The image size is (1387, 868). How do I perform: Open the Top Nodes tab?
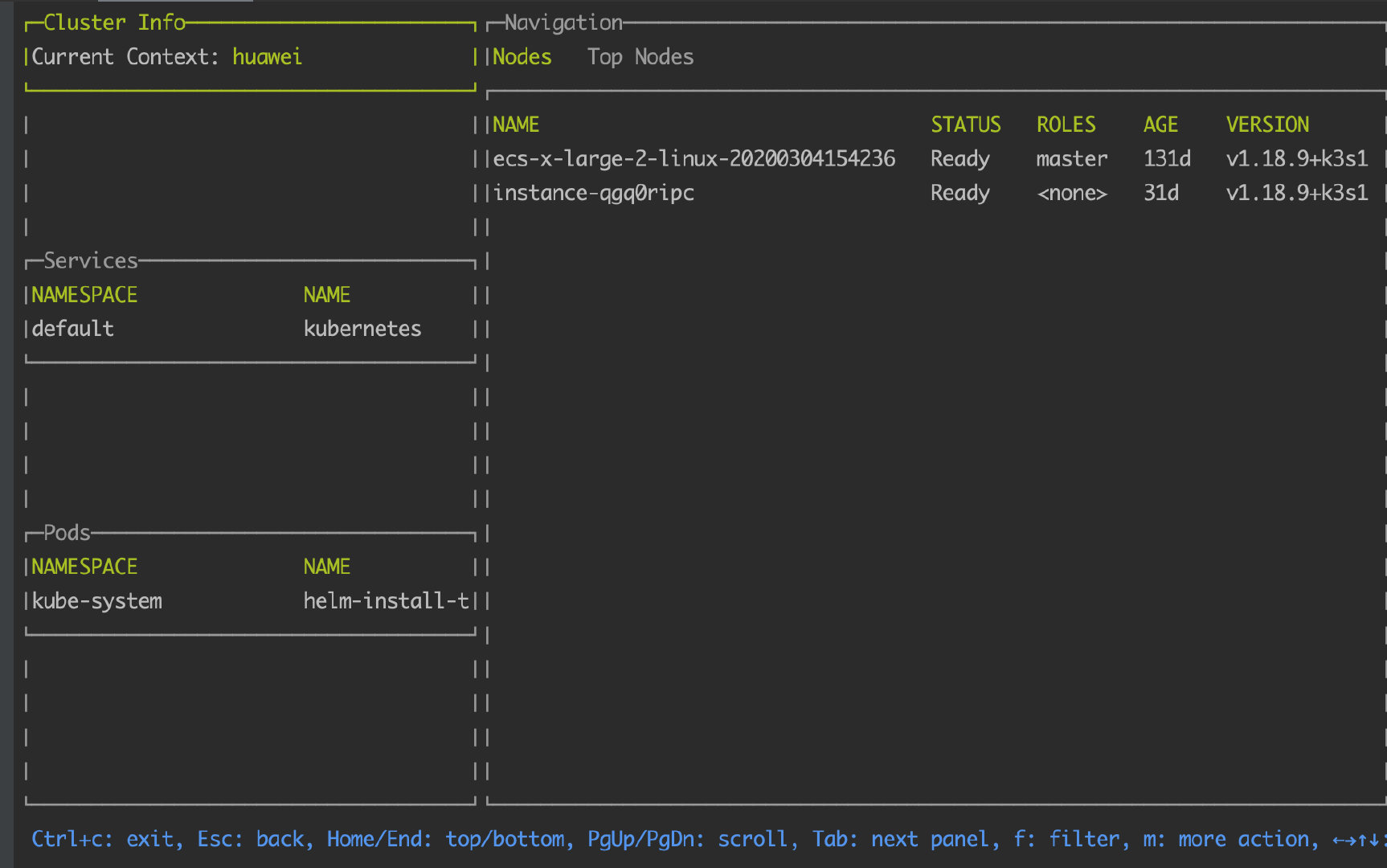pos(640,57)
